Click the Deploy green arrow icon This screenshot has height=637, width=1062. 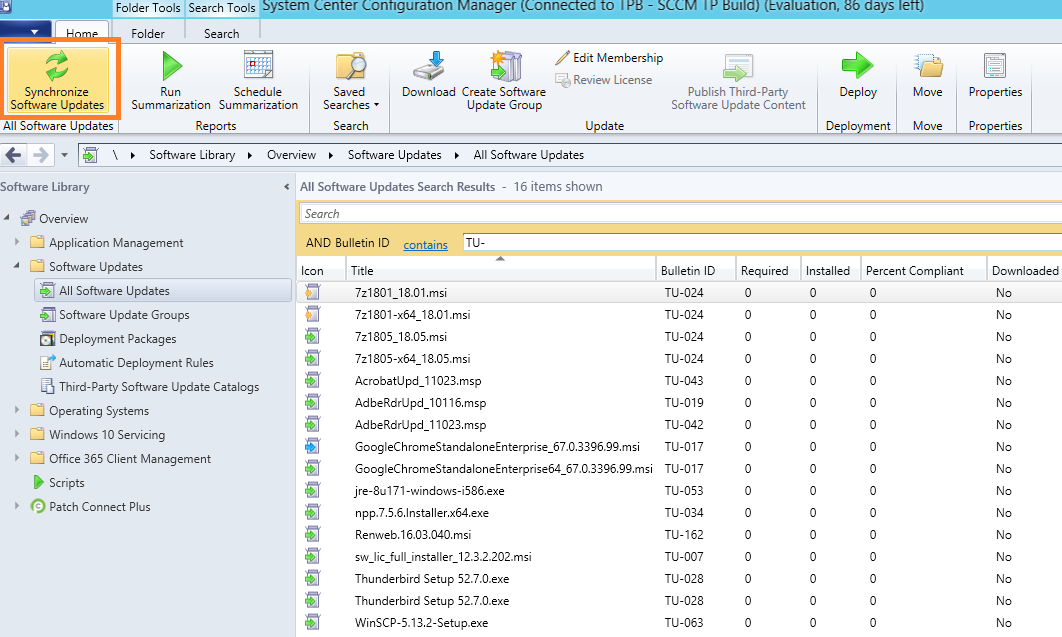tap(857, 67)
